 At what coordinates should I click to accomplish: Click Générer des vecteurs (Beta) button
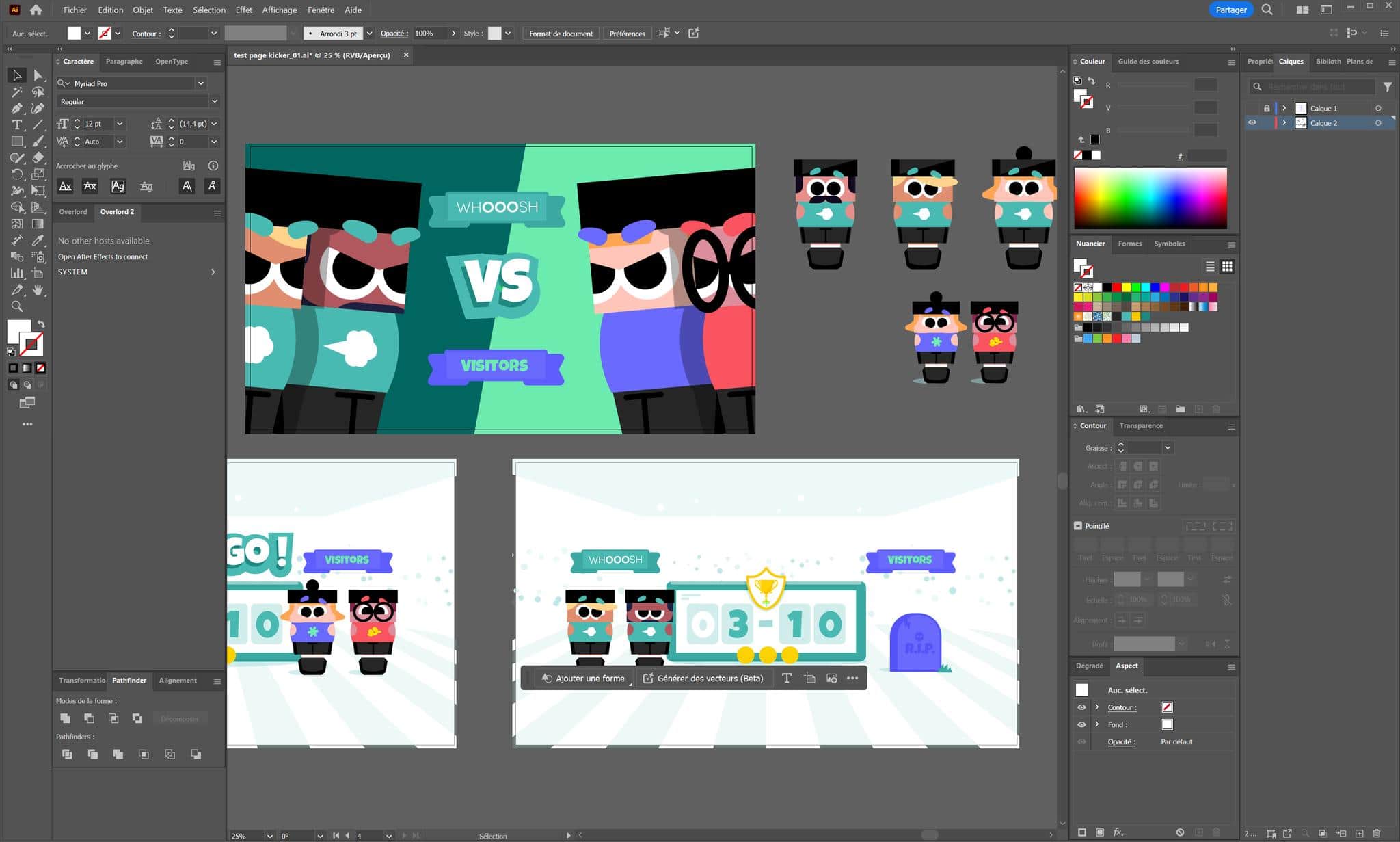(x=703, y=678)
